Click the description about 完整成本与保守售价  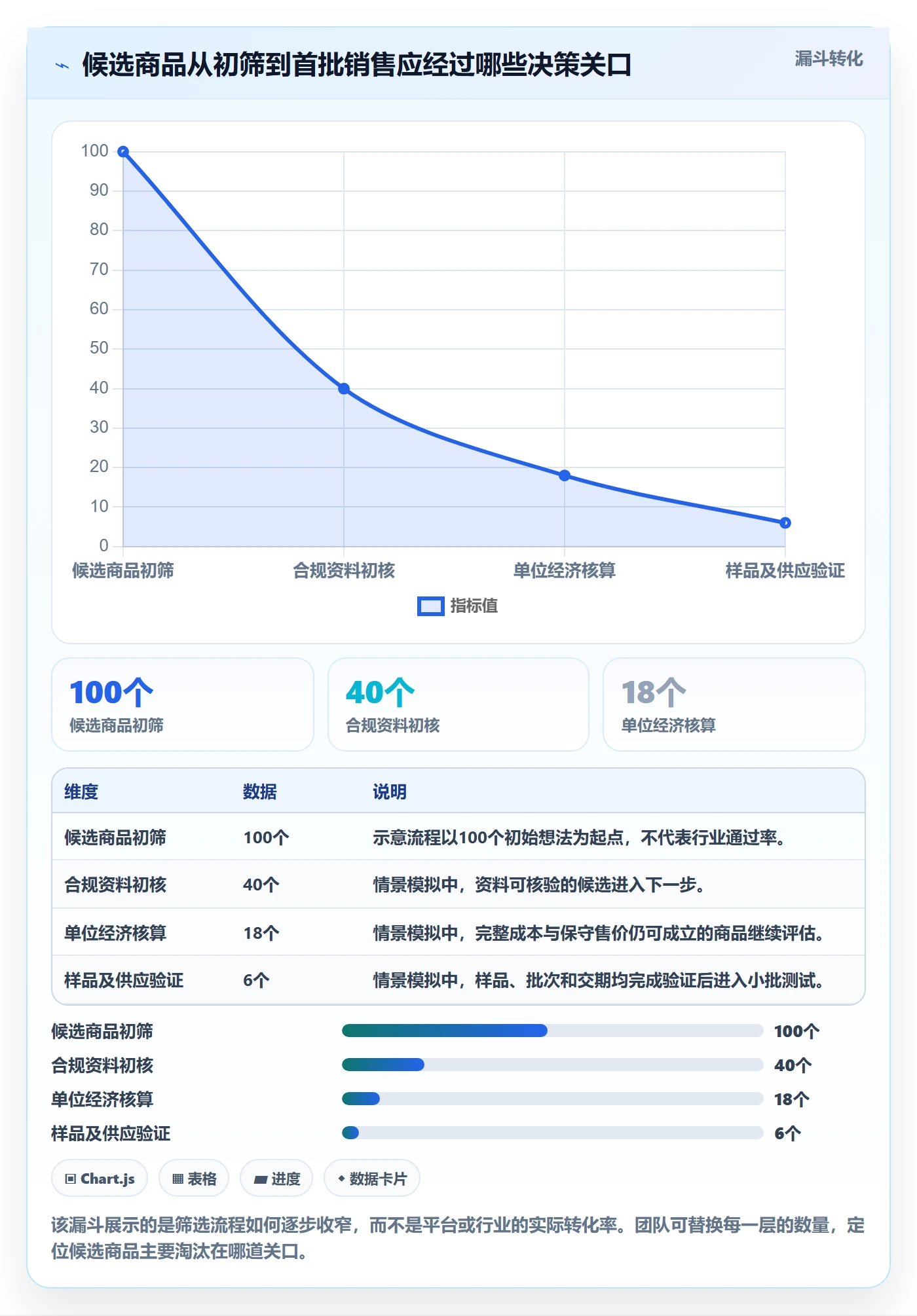(599, 933)
